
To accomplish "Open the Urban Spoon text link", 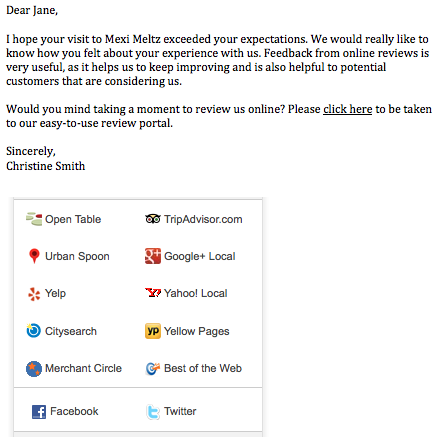I will pos(77,256).
